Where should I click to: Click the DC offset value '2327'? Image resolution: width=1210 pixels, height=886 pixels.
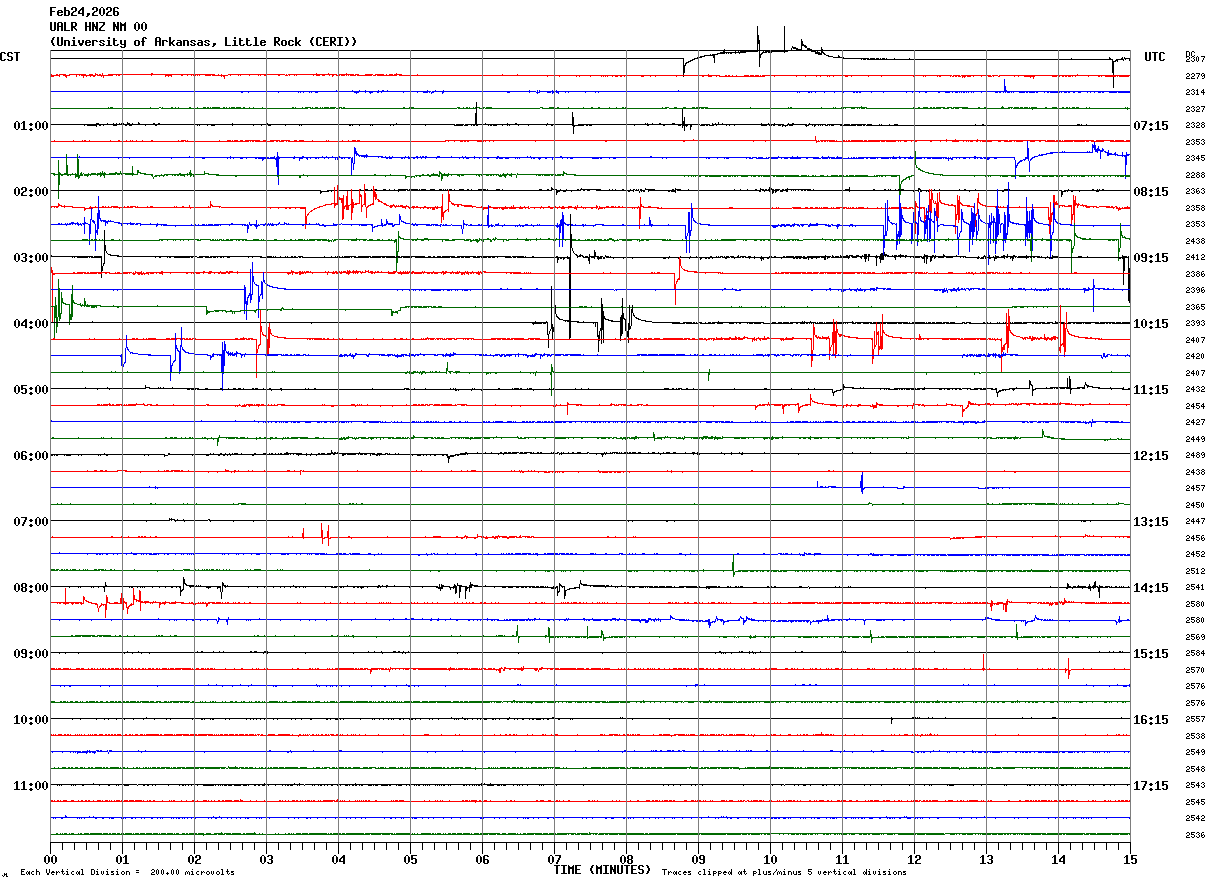[x=1195, y=109]
